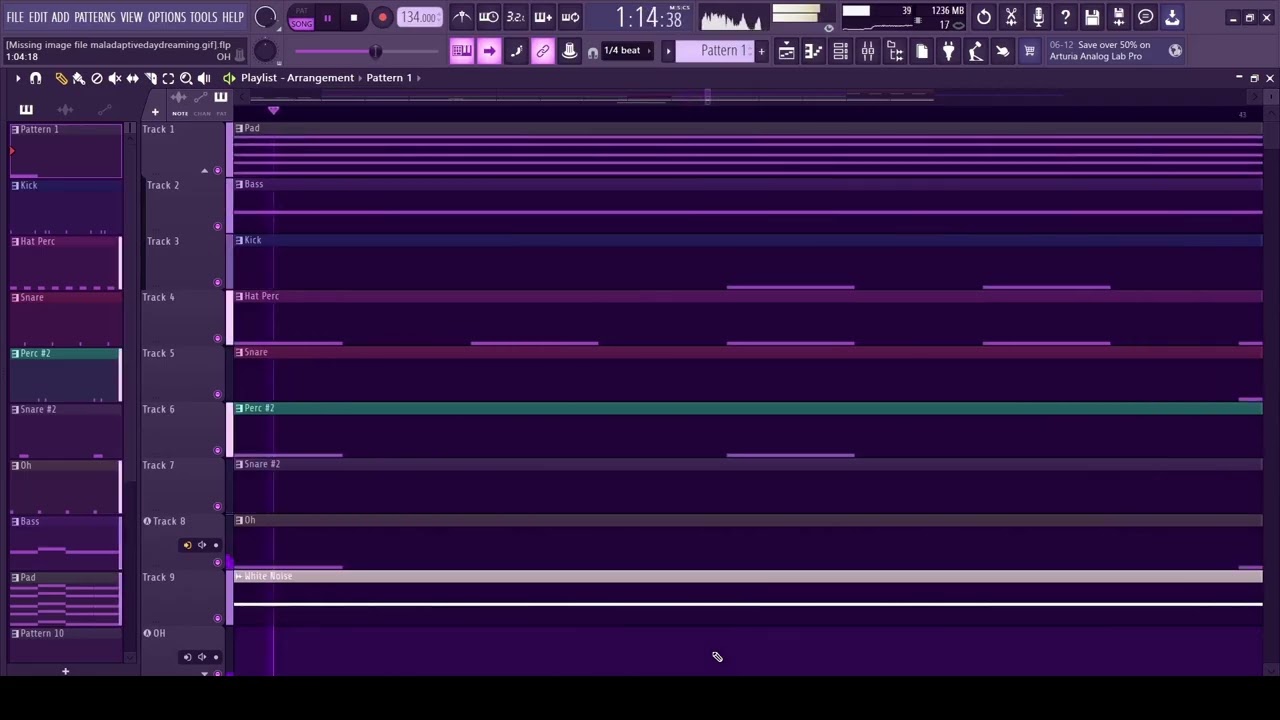Select the playlist select tool
Image resolution: width=1280 pixels, height=720 pixels.
(169, 78)
